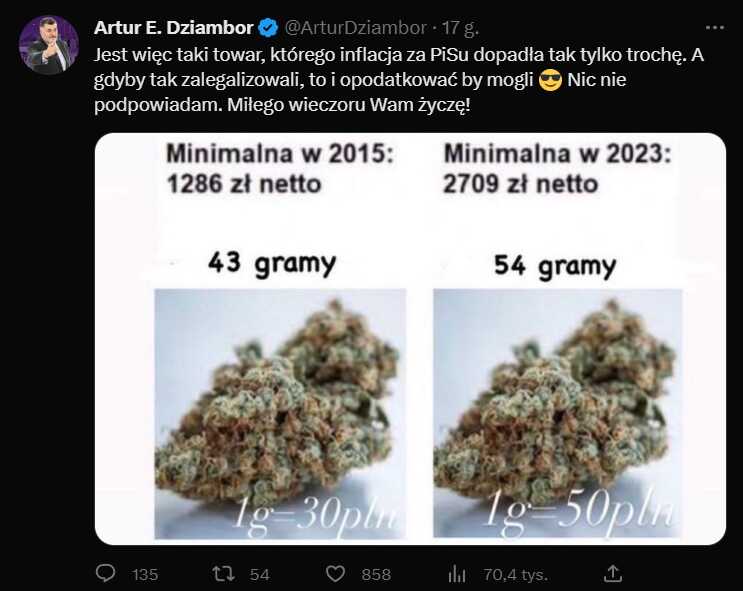Screen dimensions: 743x591
Task: Open Artur Dziambor's profile avatar
Action: tap(49, 45)
